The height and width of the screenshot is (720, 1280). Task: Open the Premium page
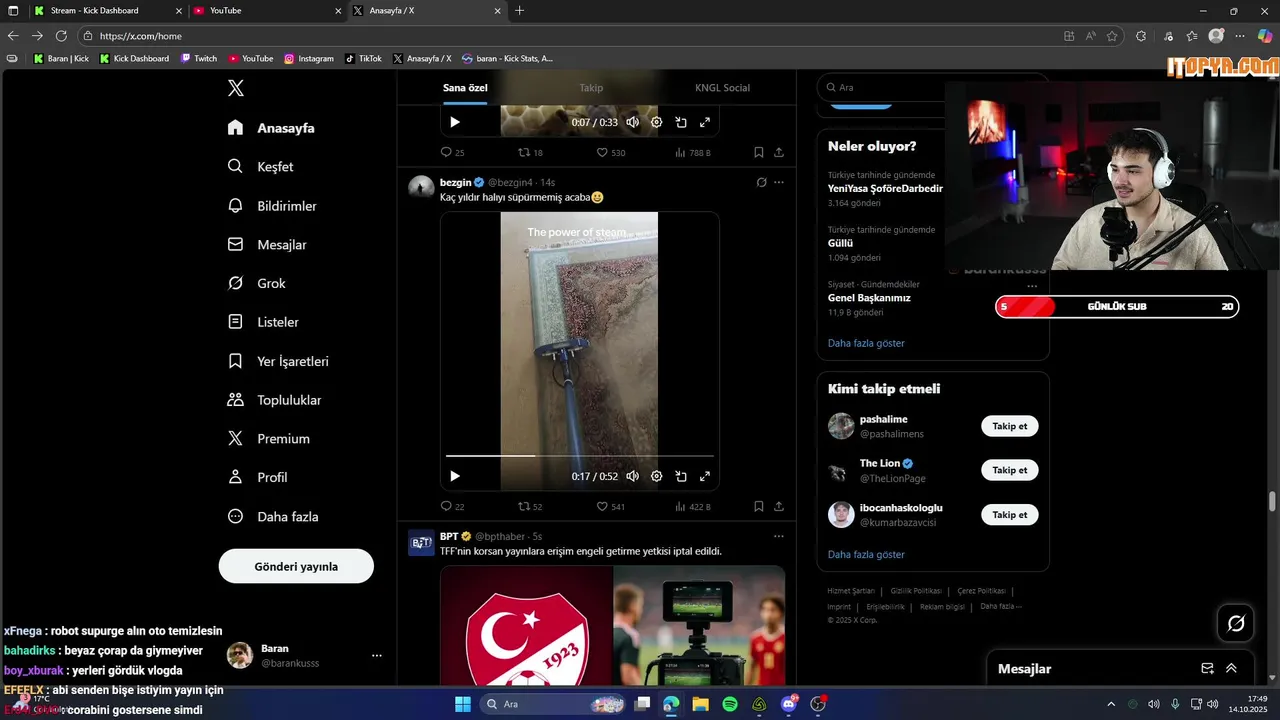pyautogui.click(x=269, y=439)
